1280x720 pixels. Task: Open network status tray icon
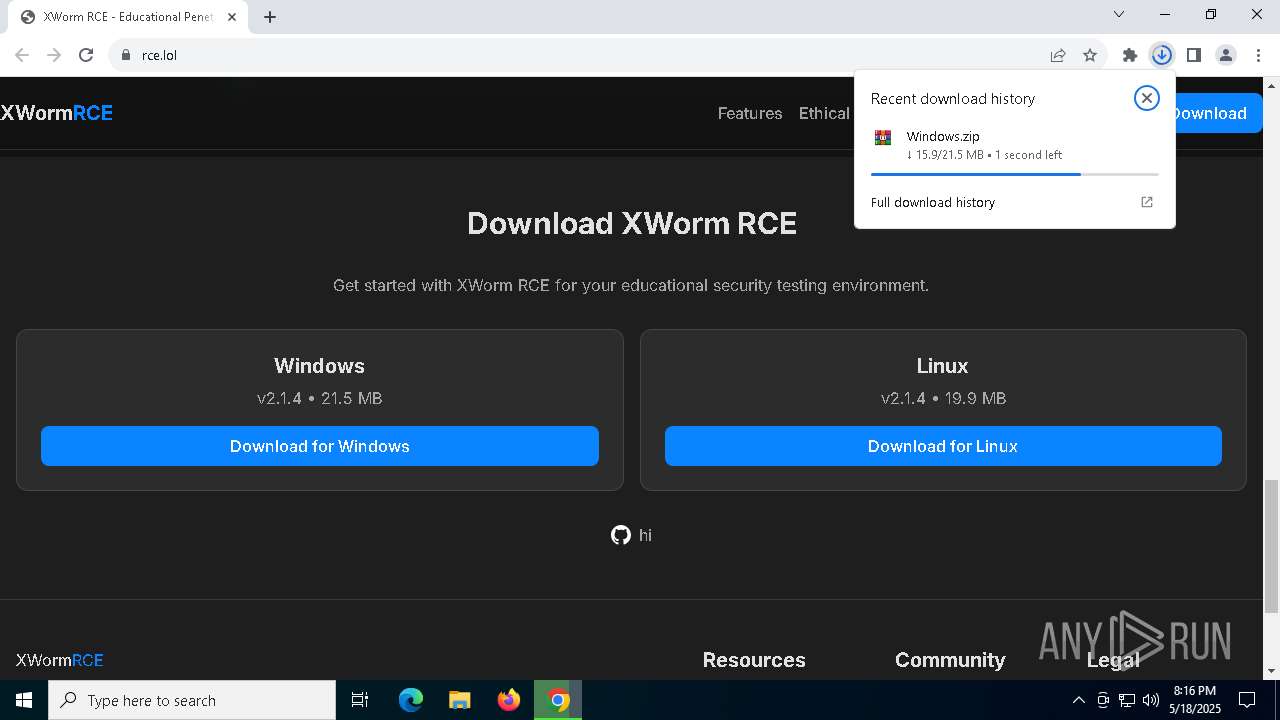(x=1127, y=700)
